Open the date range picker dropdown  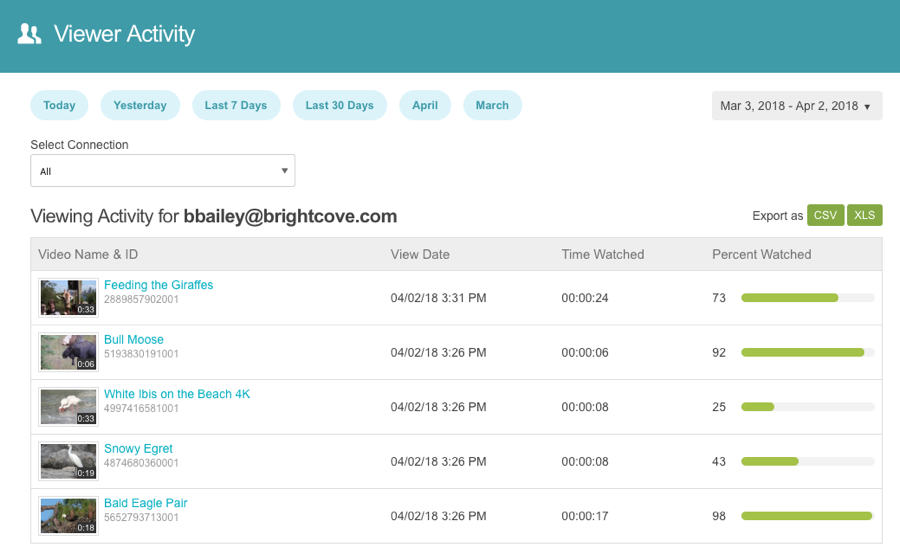coord(796,106)
